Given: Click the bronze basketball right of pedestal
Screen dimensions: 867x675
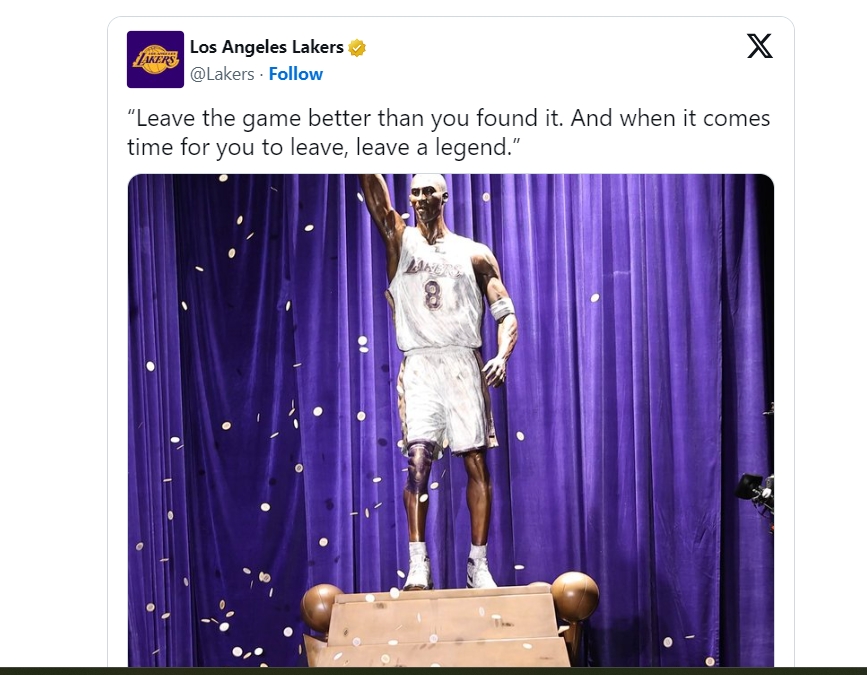Looking at the screenshot, I should (x=576, y=596).
